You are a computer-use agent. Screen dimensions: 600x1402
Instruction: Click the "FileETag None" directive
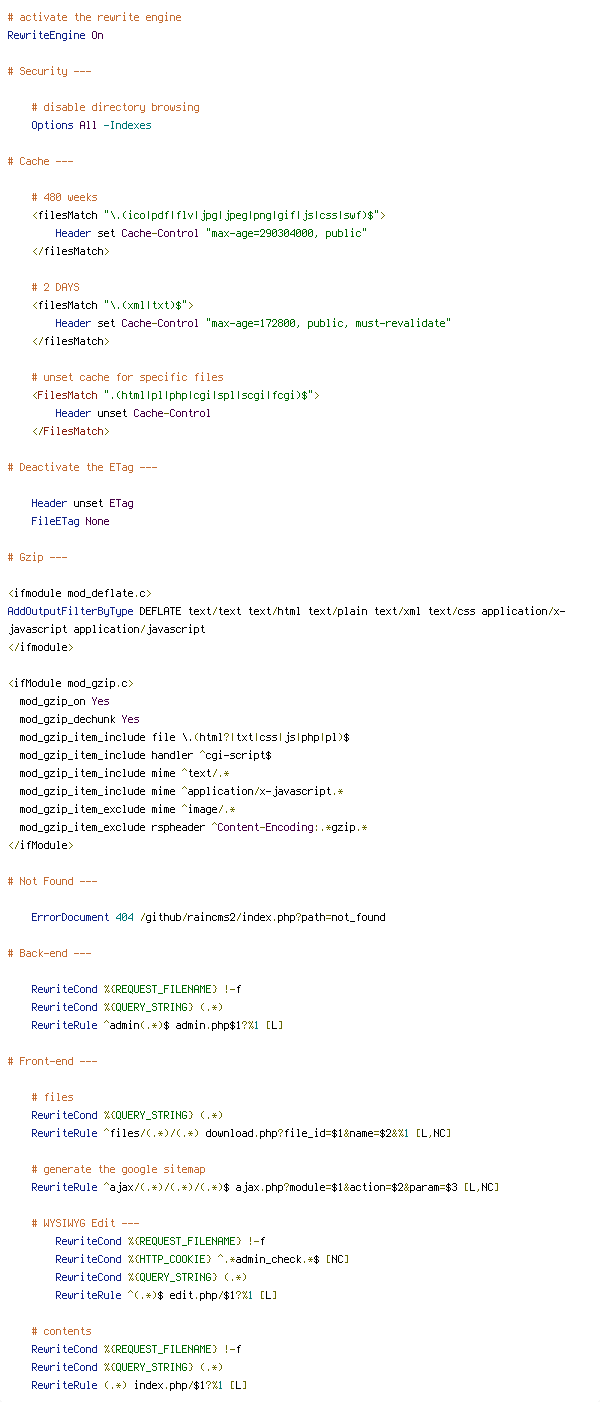[70, 521]
